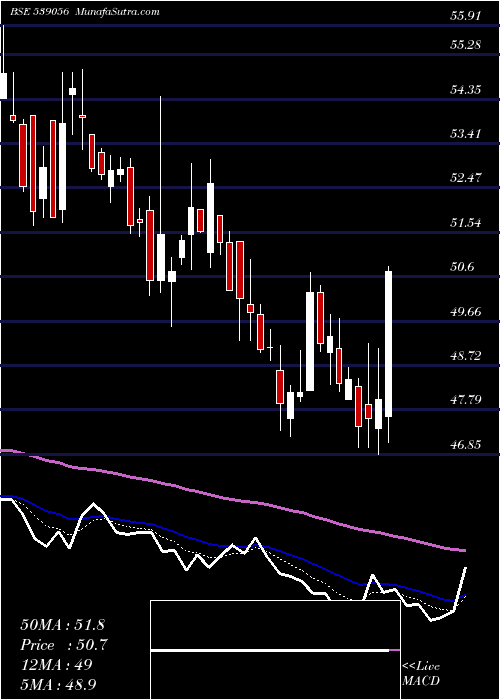Click the 53.41 price axis label
Viewport: 500px width, 700px height.
pos(466,134)
